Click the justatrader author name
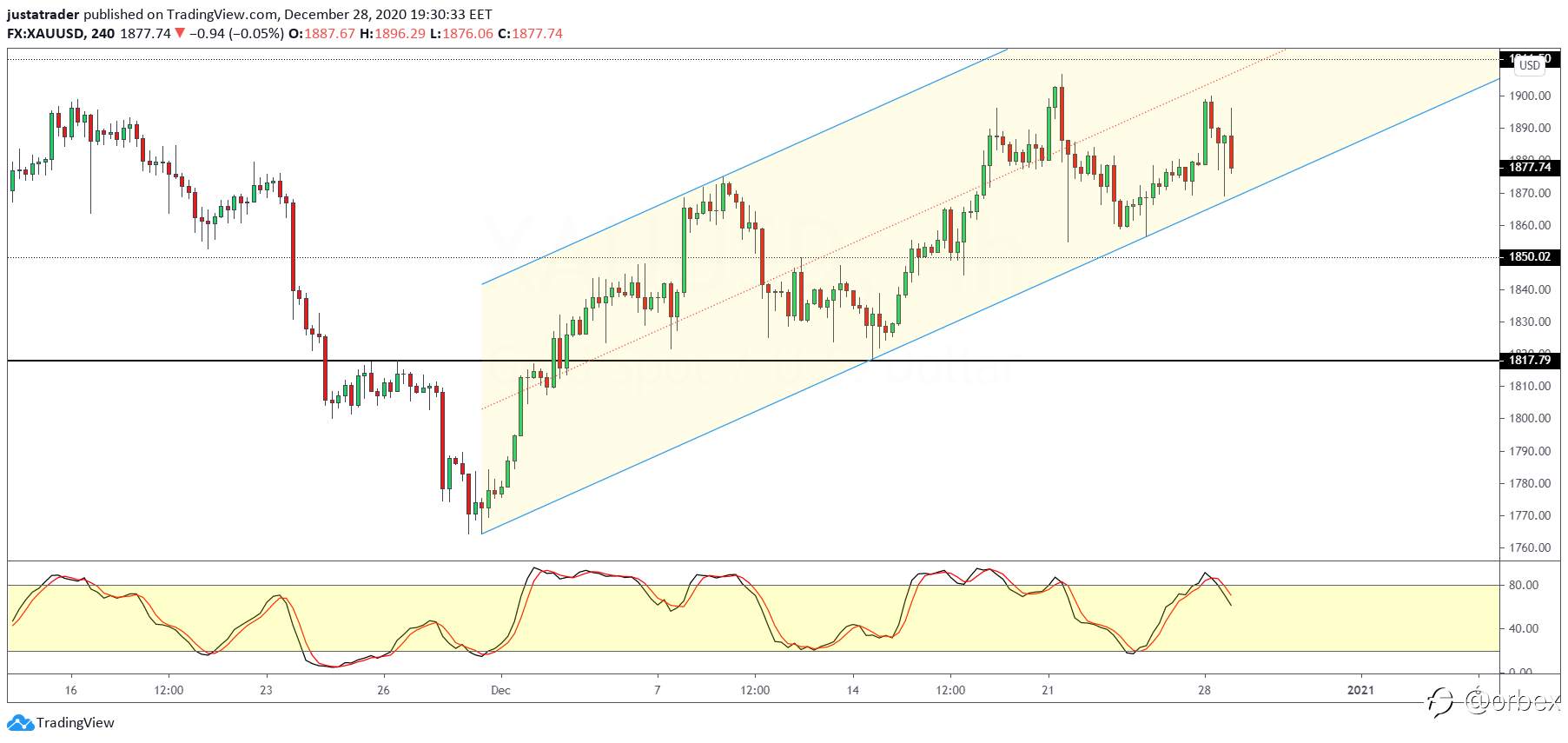Image resolution: width=1568 pixels, height=743 pixels. pos(43,14)
